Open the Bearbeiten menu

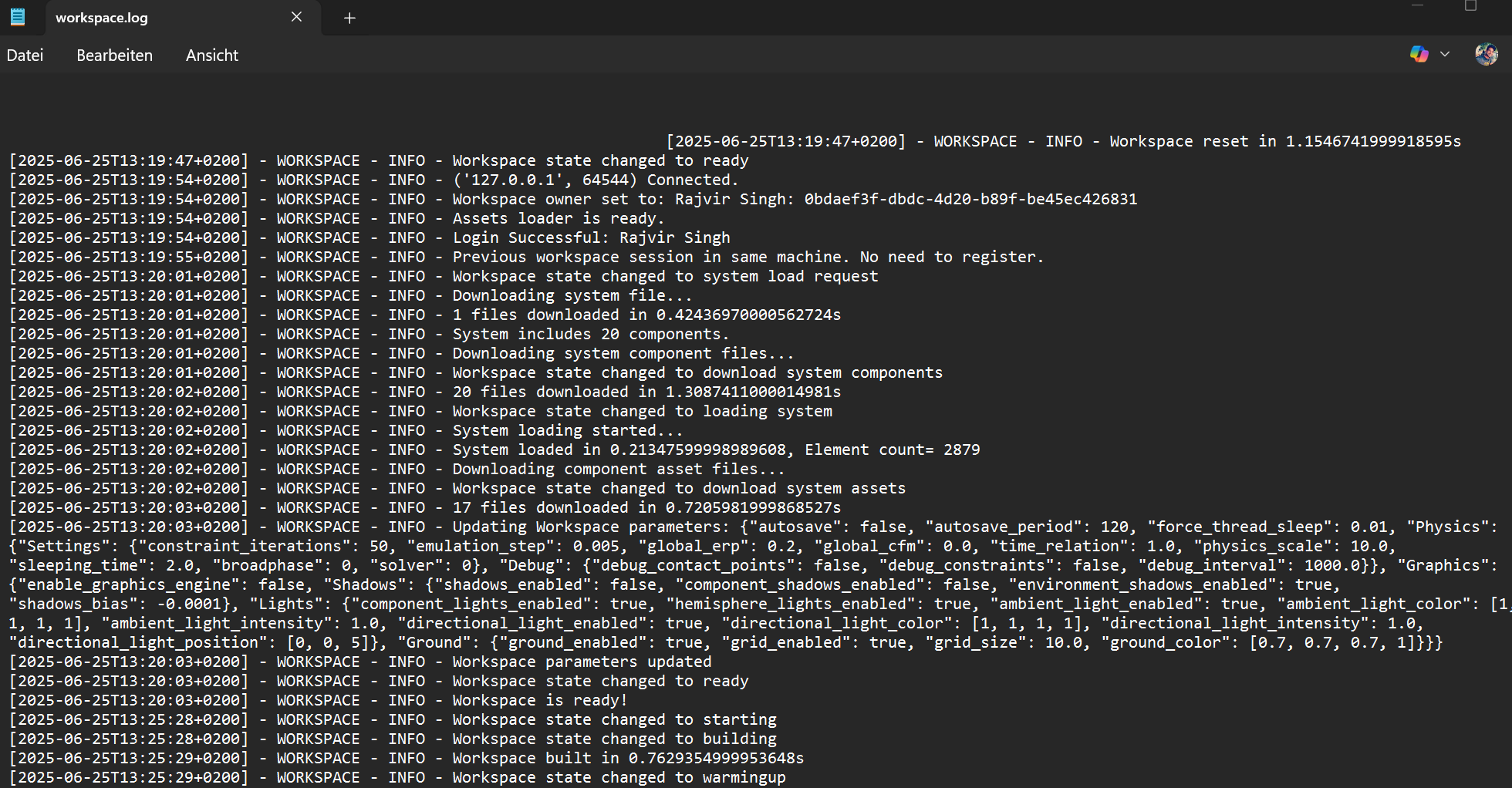[114, 56]
